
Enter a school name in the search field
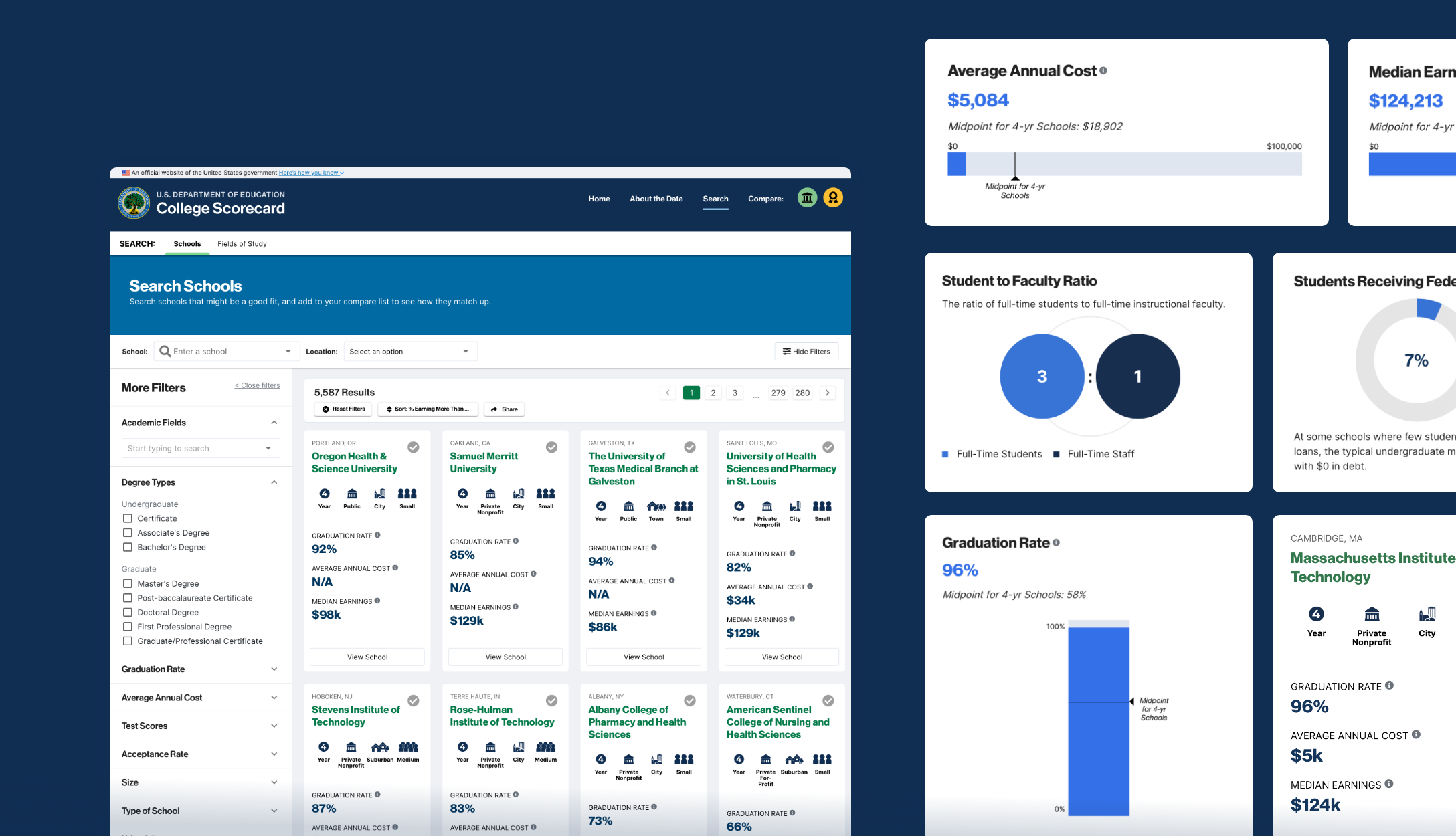coord(222,351)
